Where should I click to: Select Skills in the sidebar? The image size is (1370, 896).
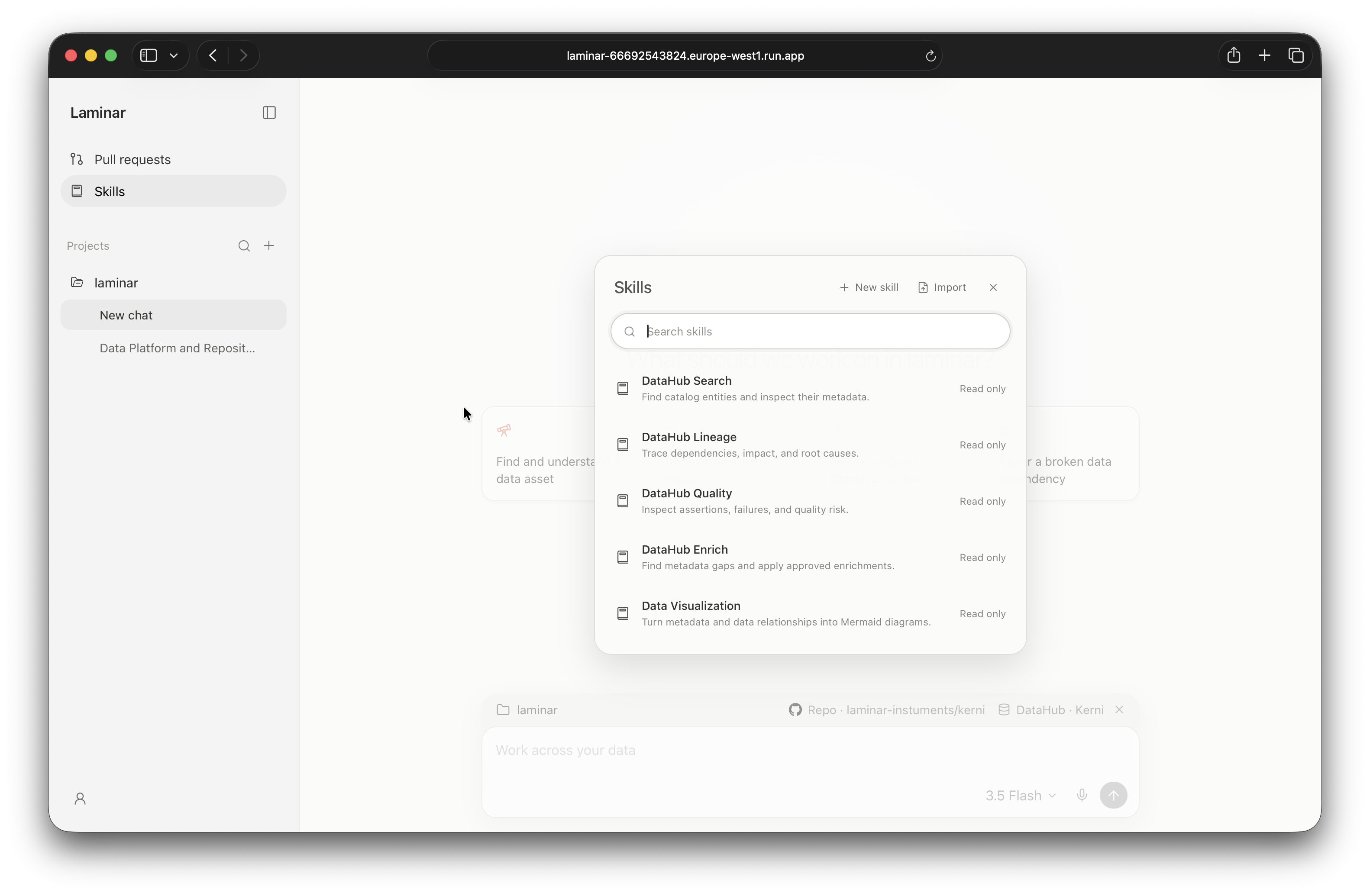(x=173, y=191)
